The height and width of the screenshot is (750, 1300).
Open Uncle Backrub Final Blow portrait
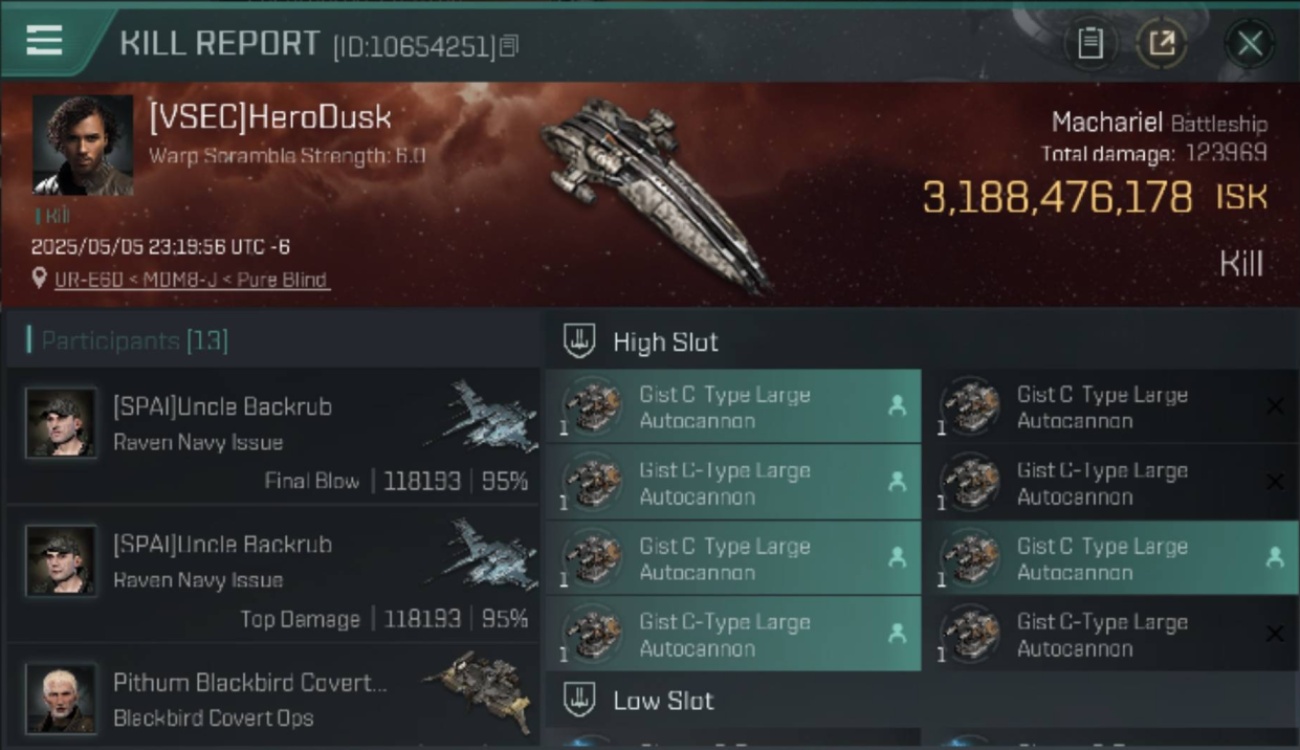click(61, 423)
